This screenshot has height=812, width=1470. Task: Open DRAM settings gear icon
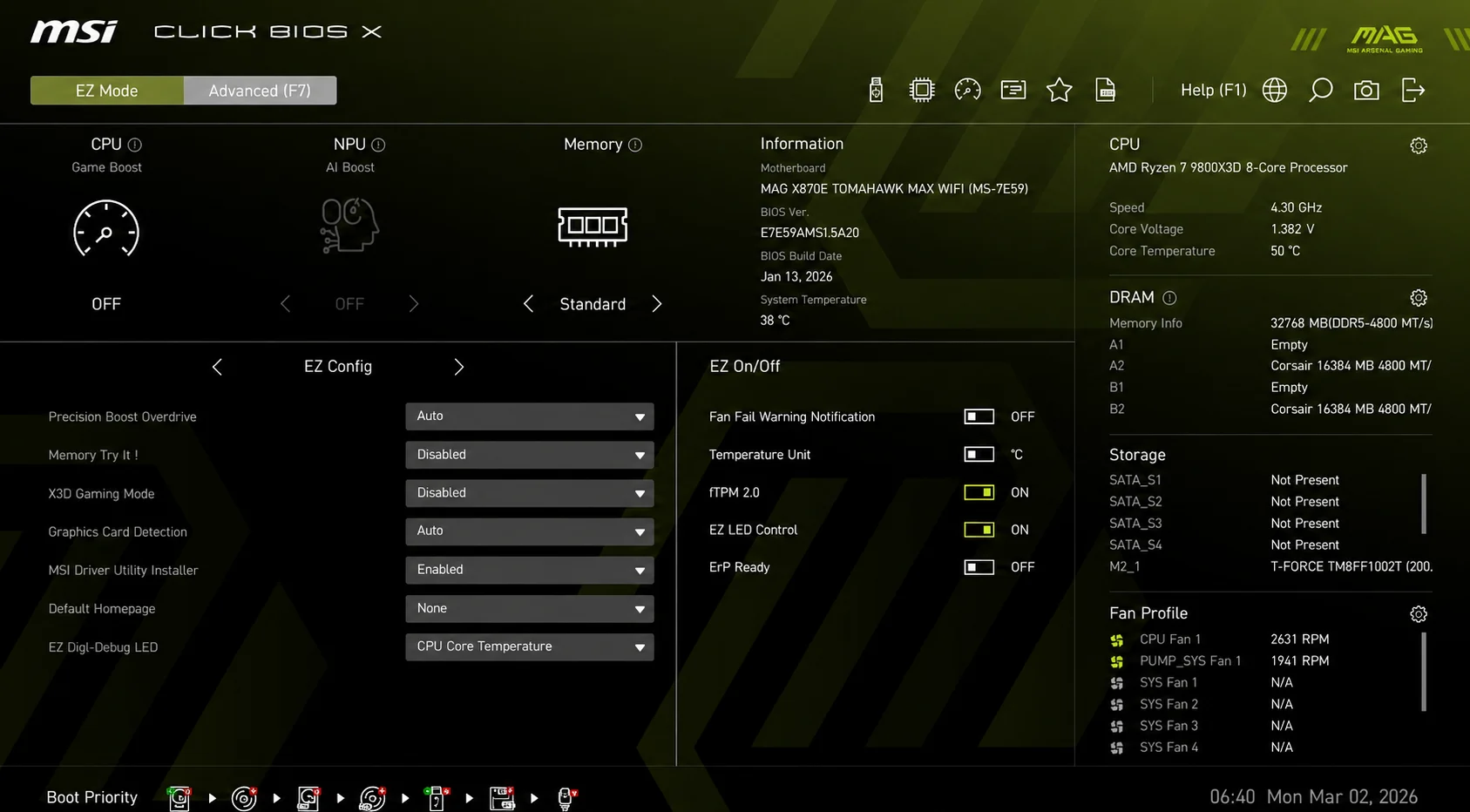tap(1419, 298)
